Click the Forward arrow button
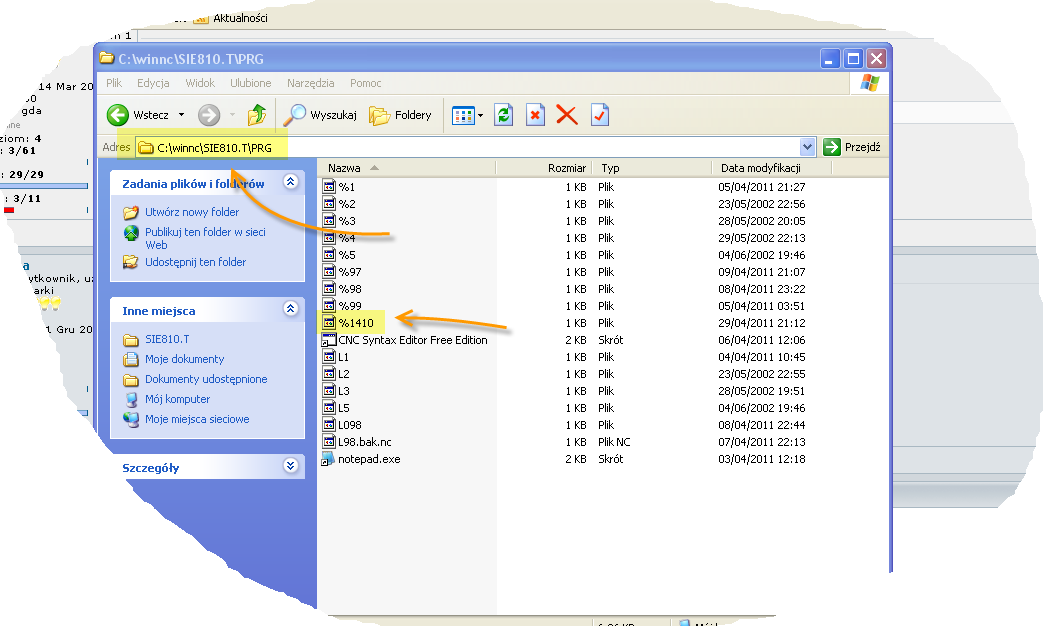This screenshot has width=1043, height=626. coord(209,115)
